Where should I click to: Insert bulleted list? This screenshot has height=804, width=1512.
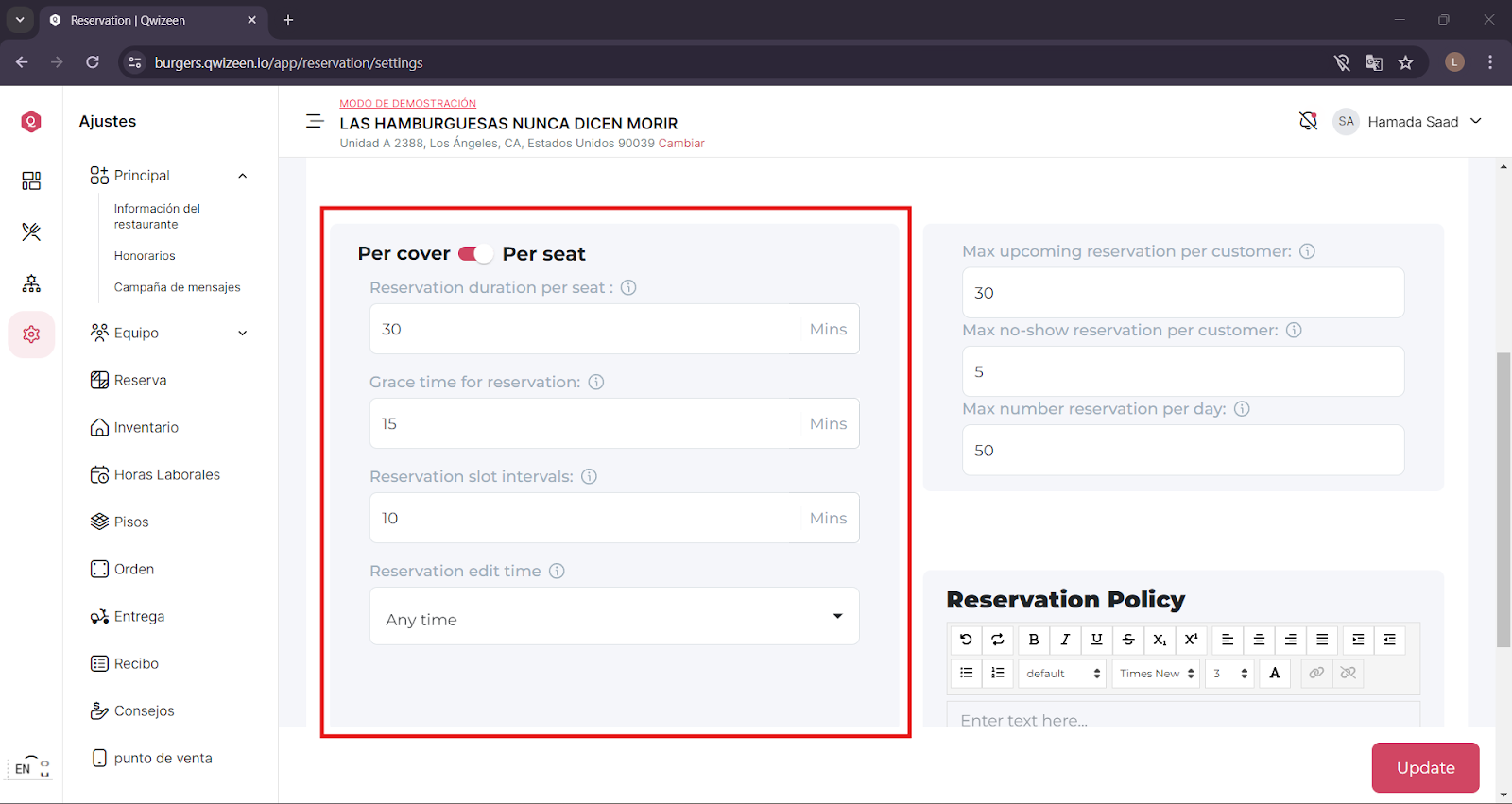point(966,673)
